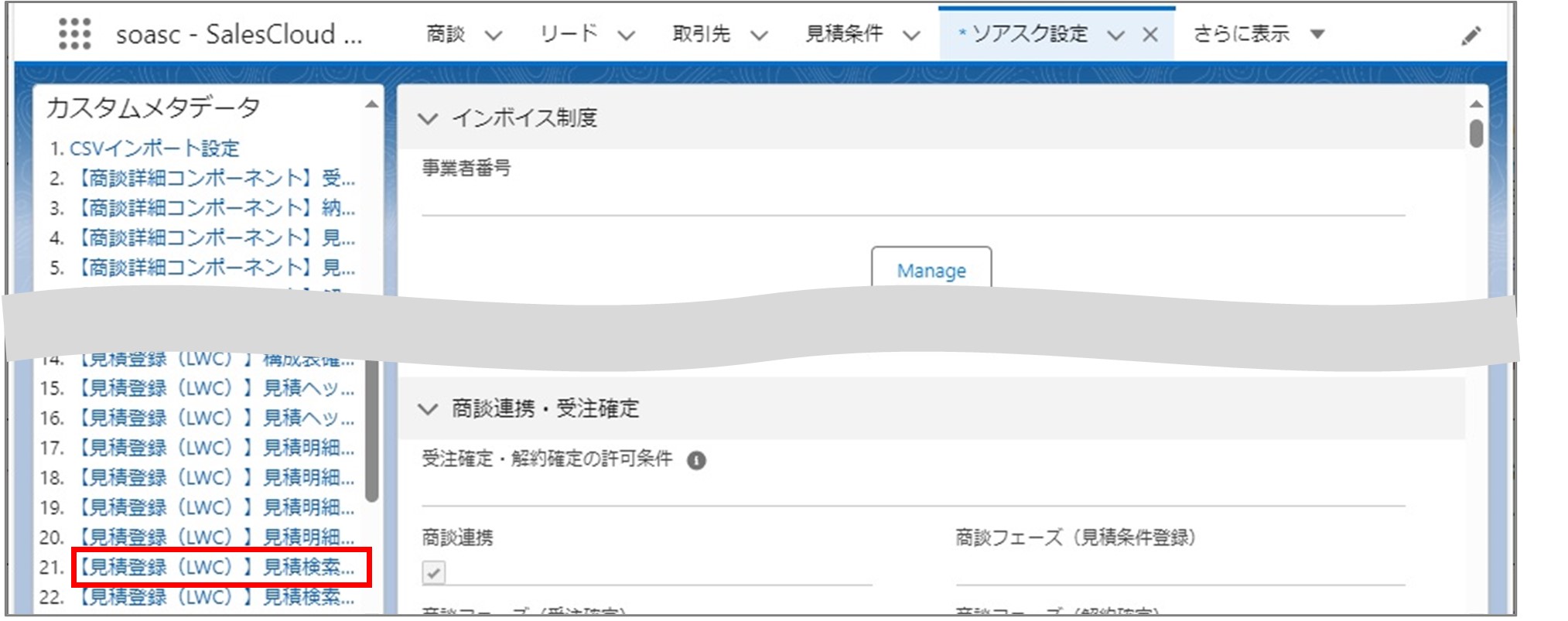Screen dimensions: 1568x621
Task: Switch to the リード tab
Action: tap(569, 34)
